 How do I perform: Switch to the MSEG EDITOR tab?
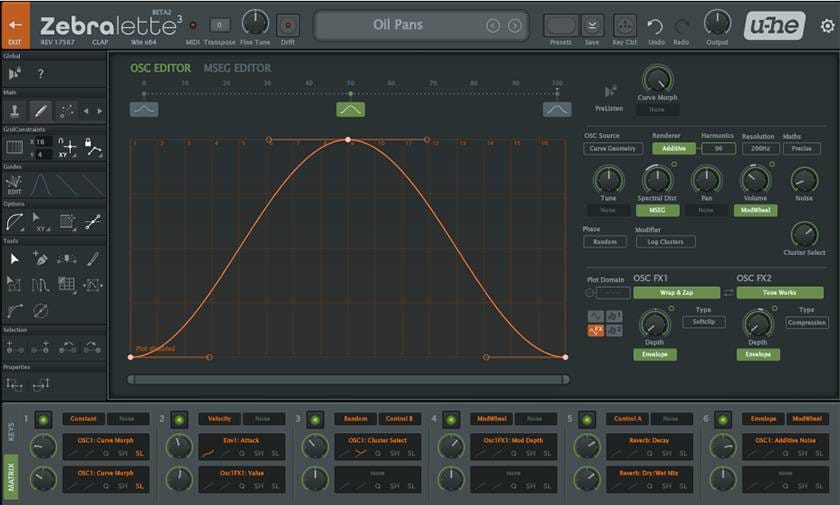(237, 68)
